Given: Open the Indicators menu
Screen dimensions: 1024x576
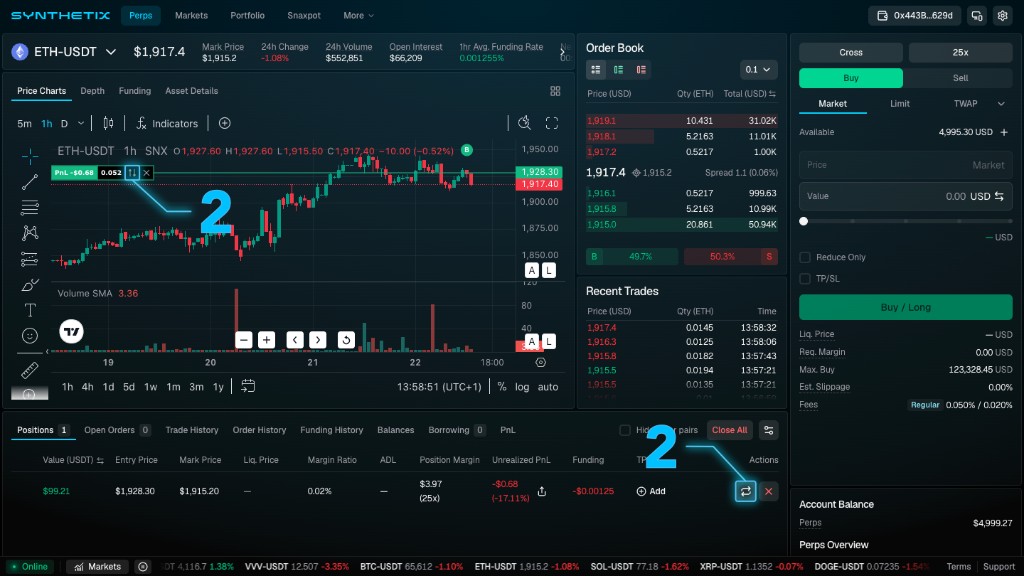Looking at the screenshot, I should [x=167, y=123].
